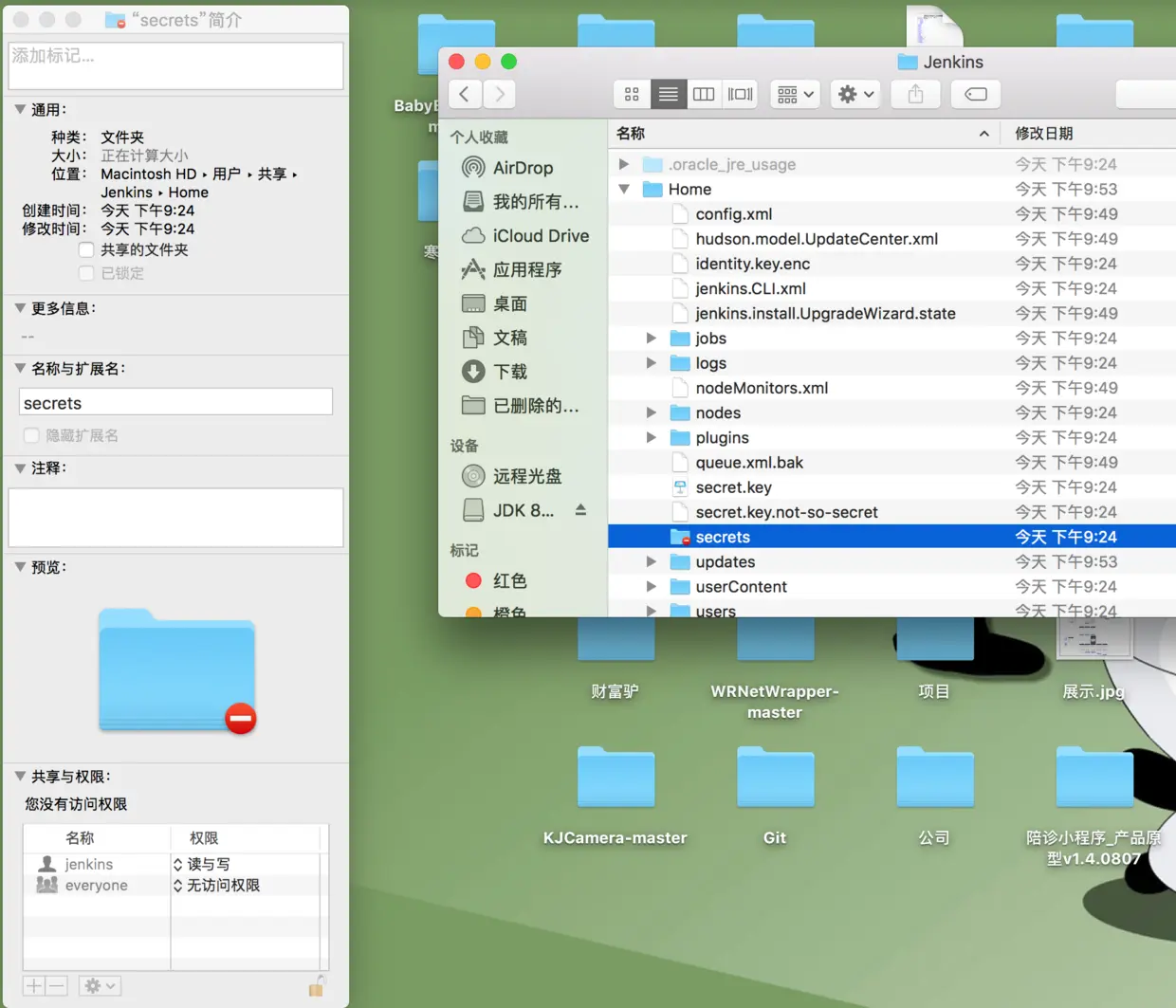Toggle the 已锁定 checkbox
This screenshot has height=1008, width=1176.
coord(86,273)
